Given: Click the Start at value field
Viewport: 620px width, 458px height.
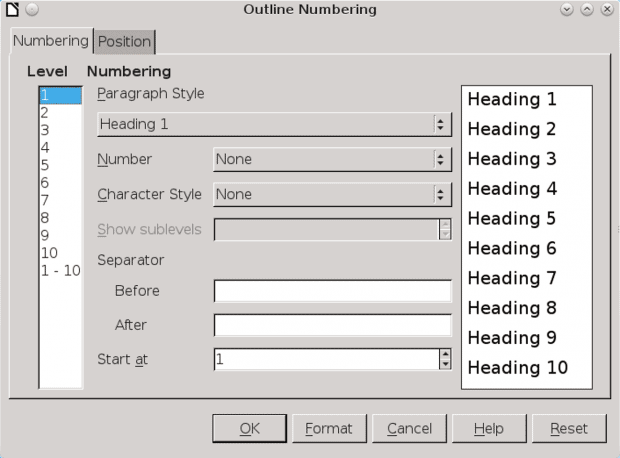Looking at the screenshot, I should click(327, 359).
